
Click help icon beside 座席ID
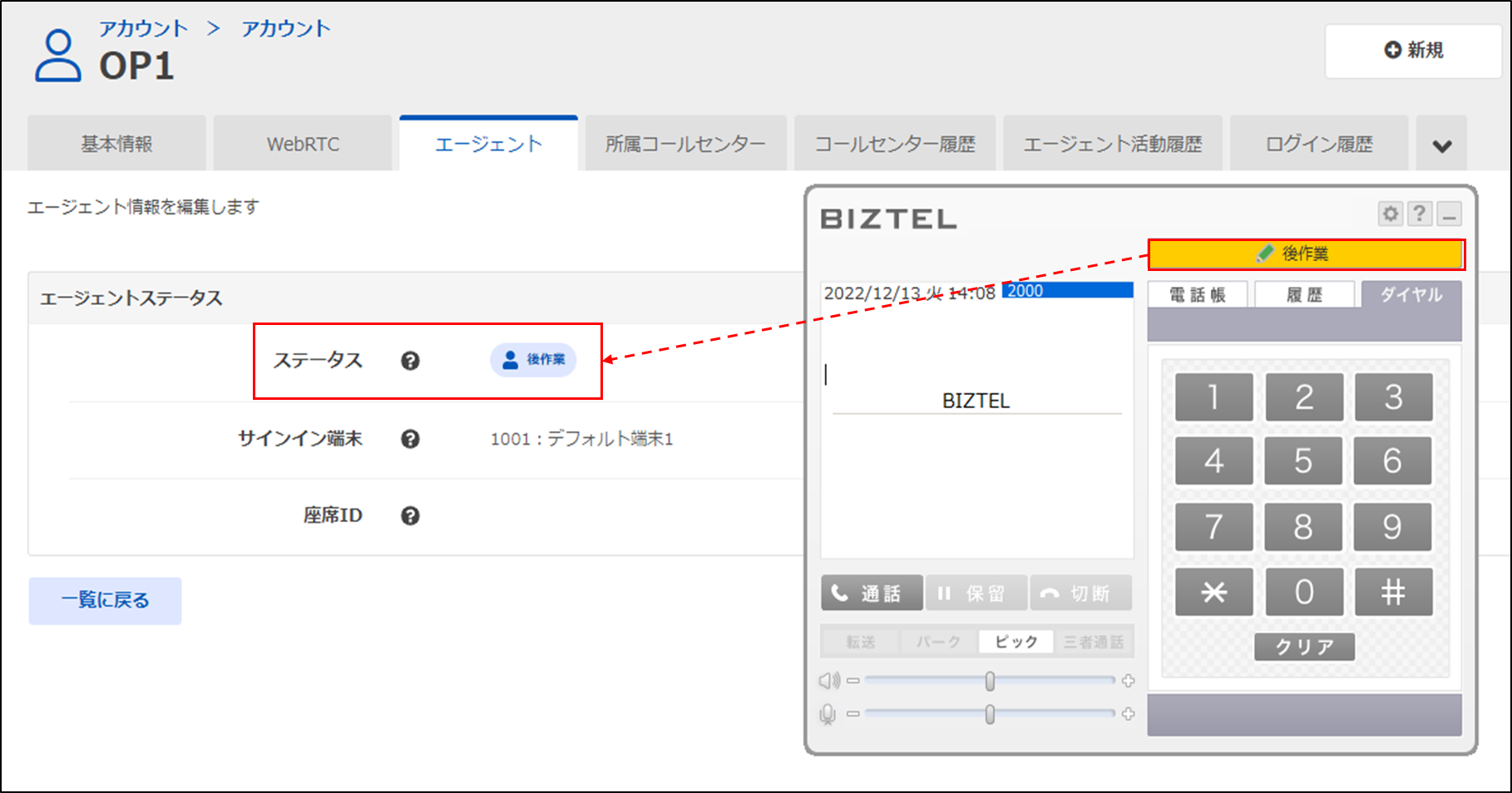410,516
